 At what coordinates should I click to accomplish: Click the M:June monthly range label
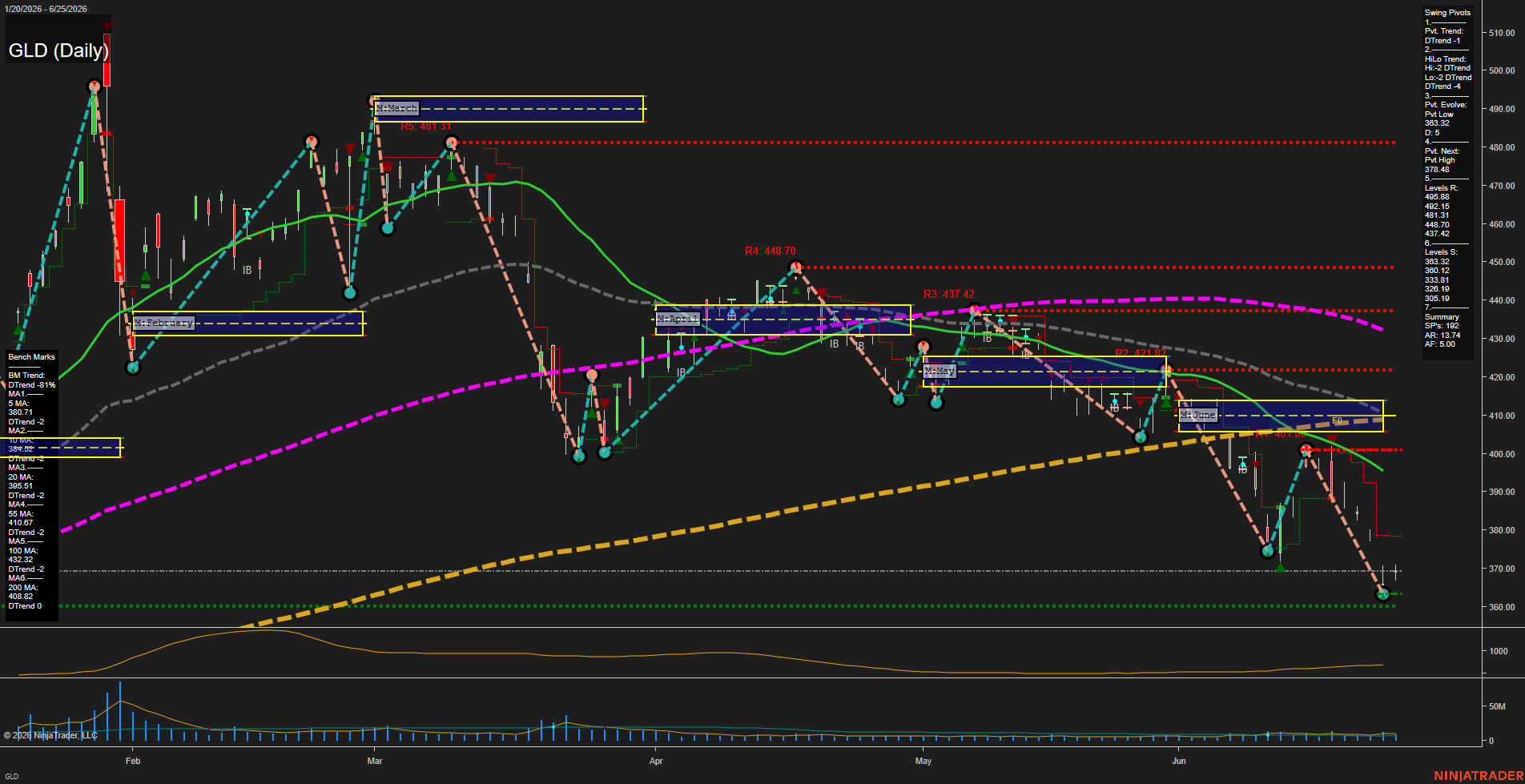tap(1198, 415)
